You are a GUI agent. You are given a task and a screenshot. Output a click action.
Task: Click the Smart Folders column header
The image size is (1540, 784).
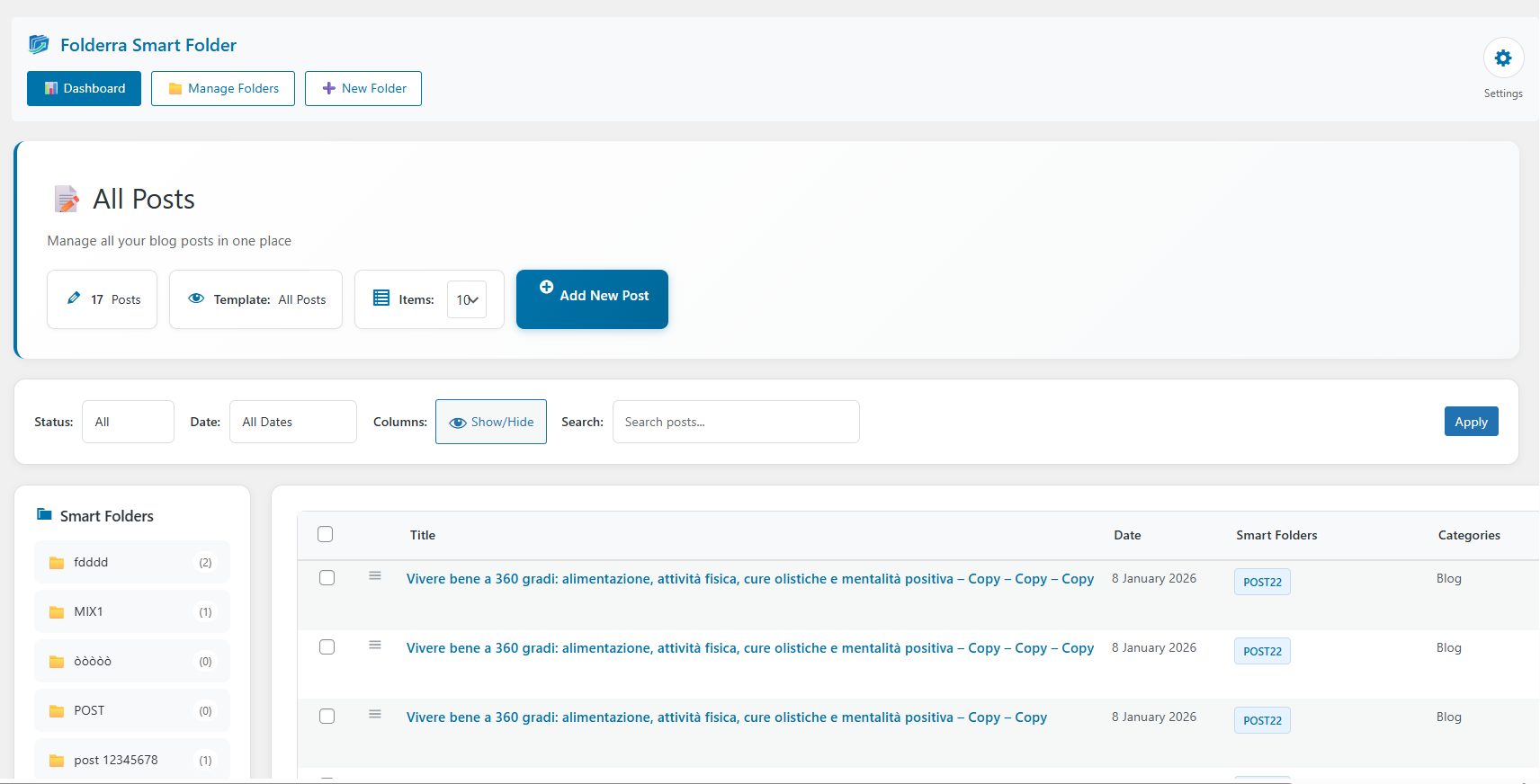tap(1276, 535)
